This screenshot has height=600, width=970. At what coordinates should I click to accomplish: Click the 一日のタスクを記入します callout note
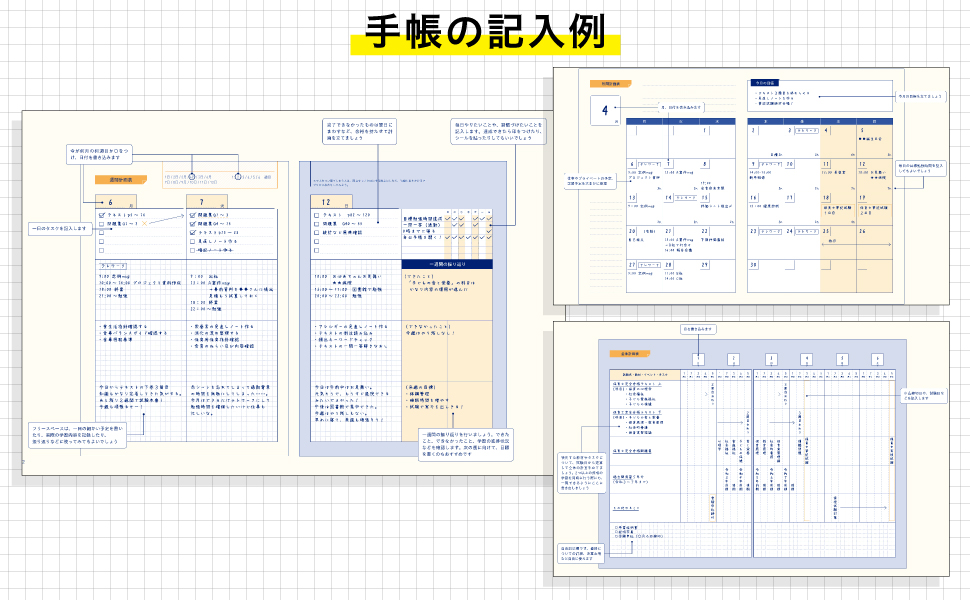click(x=62, y=228)
